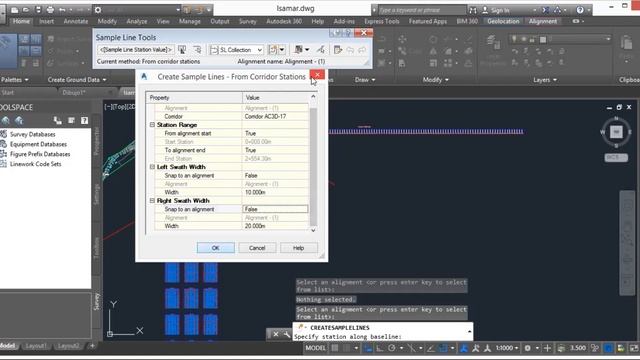Open the Survey ribbon tab
Image resolution: width=640 pixels, height=360 pixels.
coord(248,21)
